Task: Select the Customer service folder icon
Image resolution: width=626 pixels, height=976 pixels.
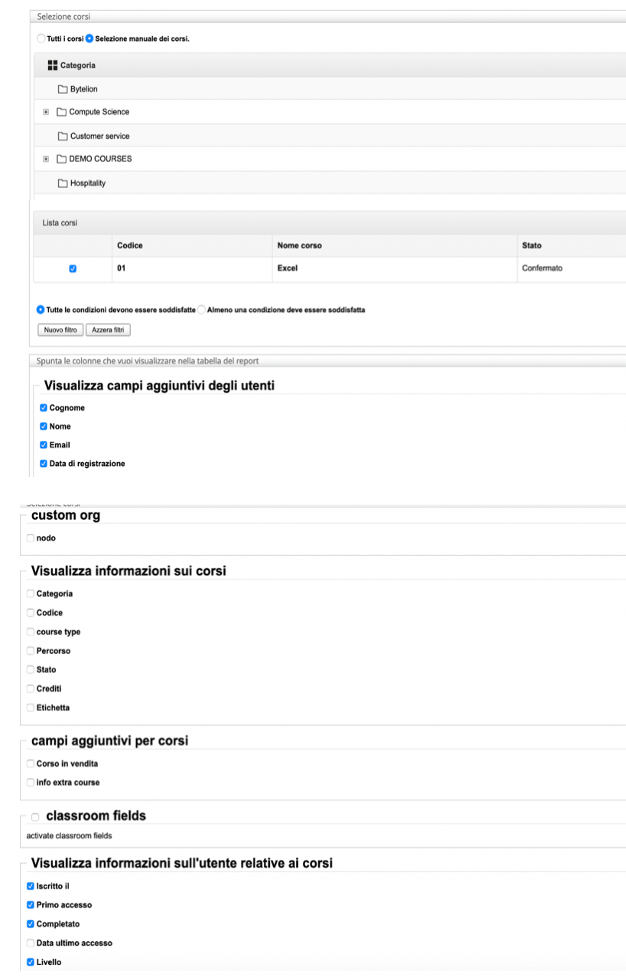Action: [x=63, y=136]
